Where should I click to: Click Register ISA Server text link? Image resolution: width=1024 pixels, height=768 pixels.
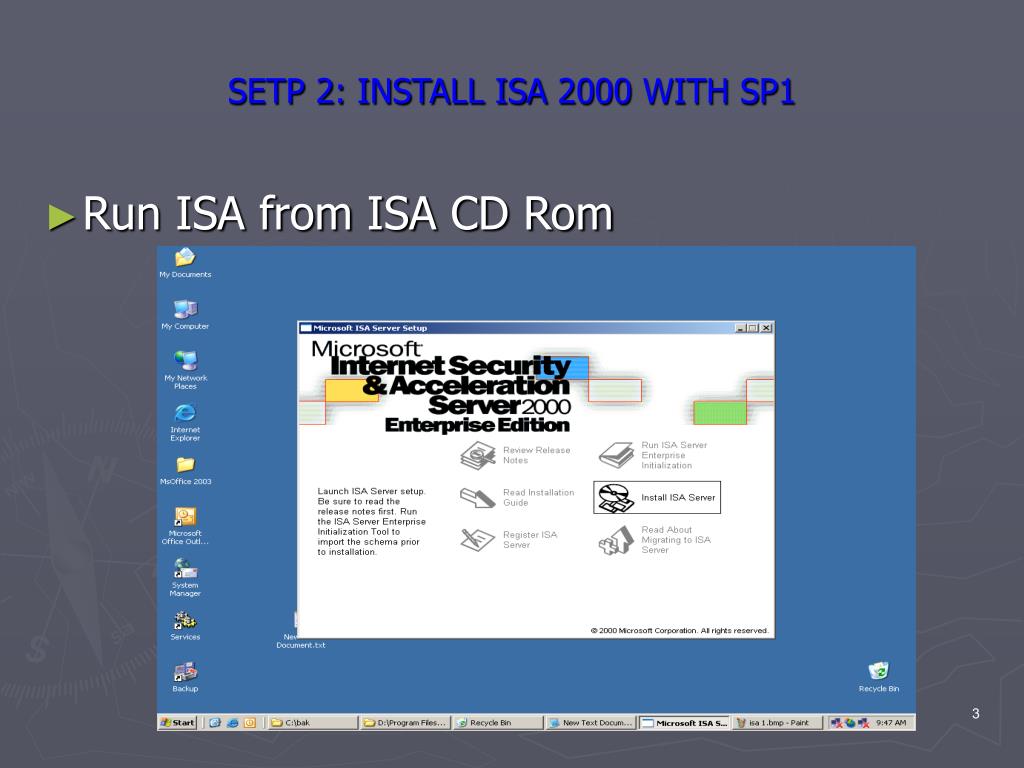pos(530,539)
